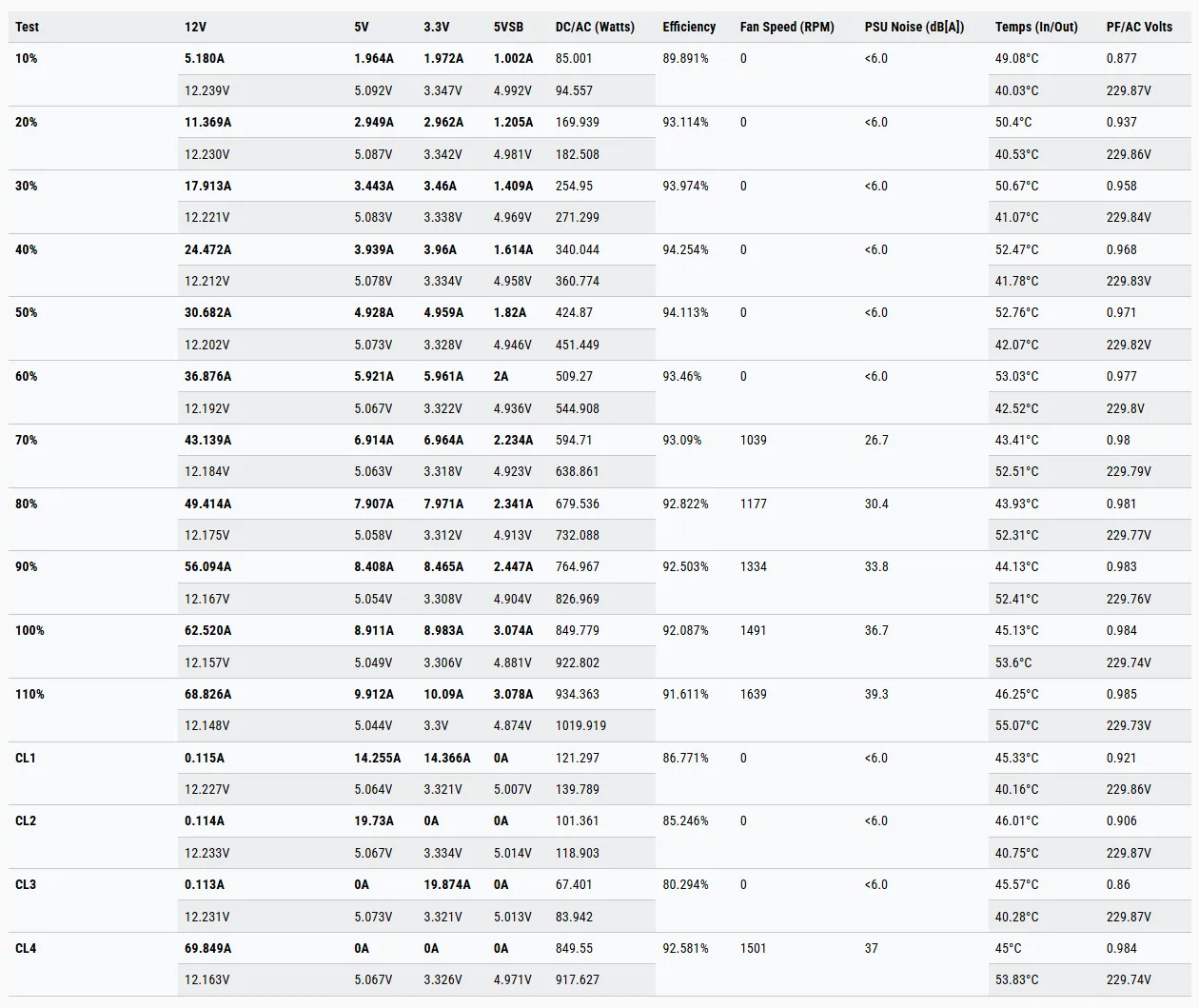Click the 30.4 noise value
The image size is (1199, 1008).
coord(876,504)
